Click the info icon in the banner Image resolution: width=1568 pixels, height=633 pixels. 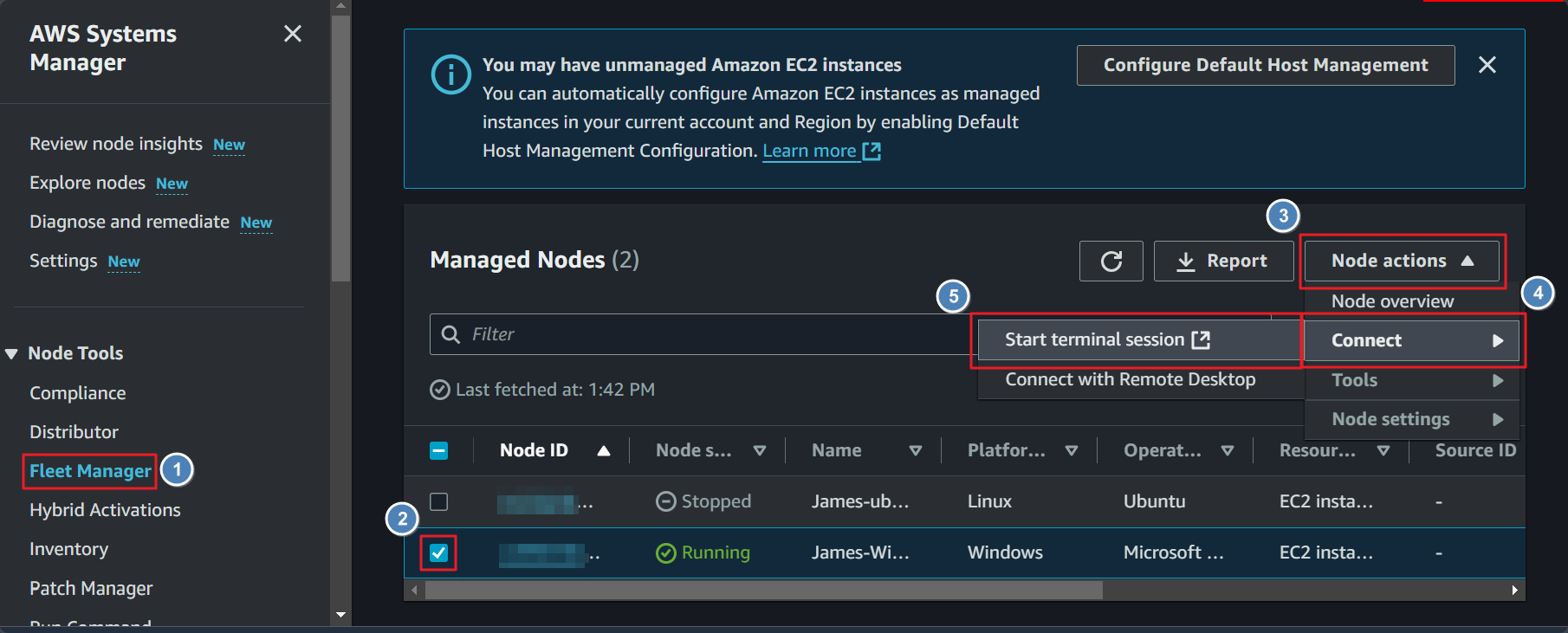[x=450, y=74]
